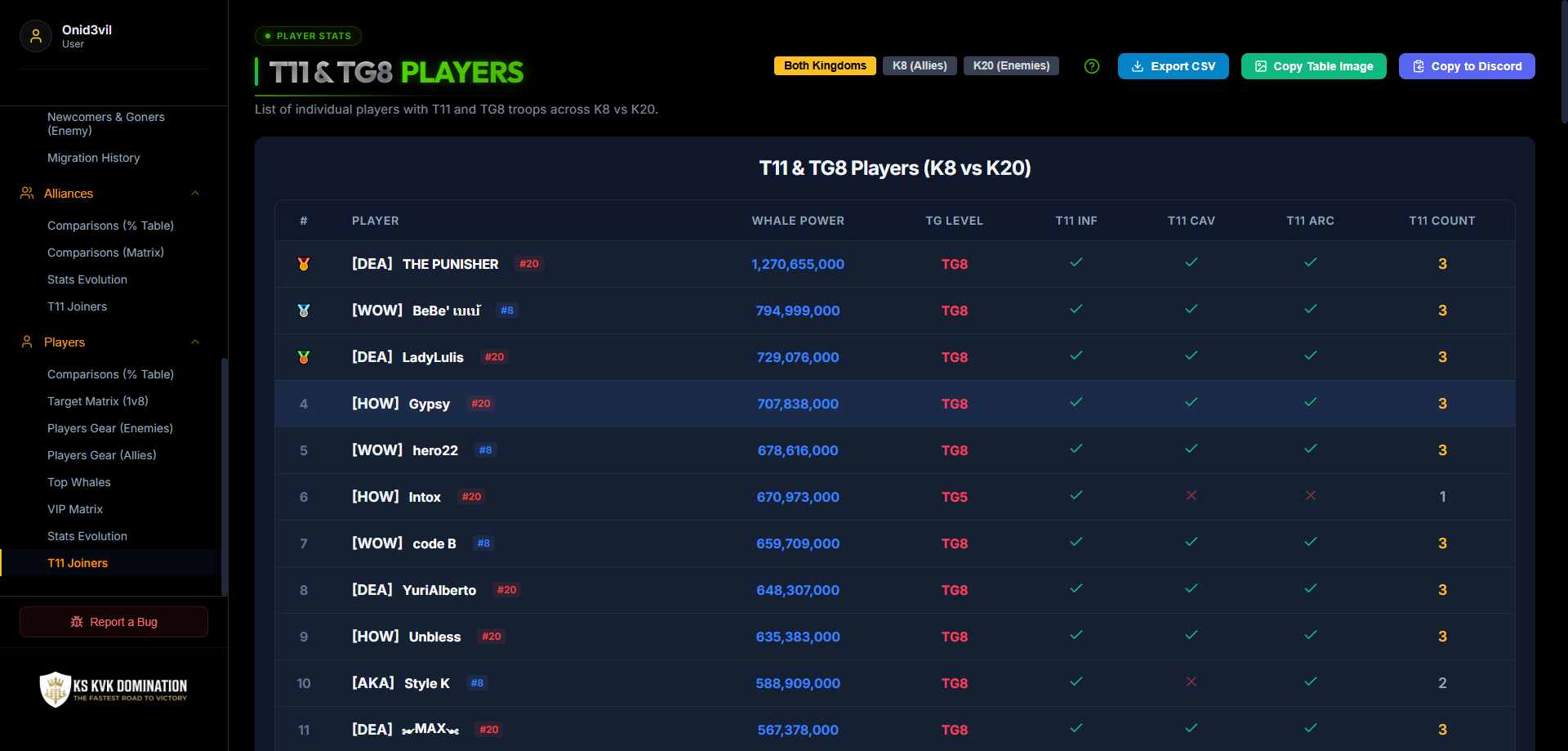Click the PLAYER STATS badge

point(308,36)
